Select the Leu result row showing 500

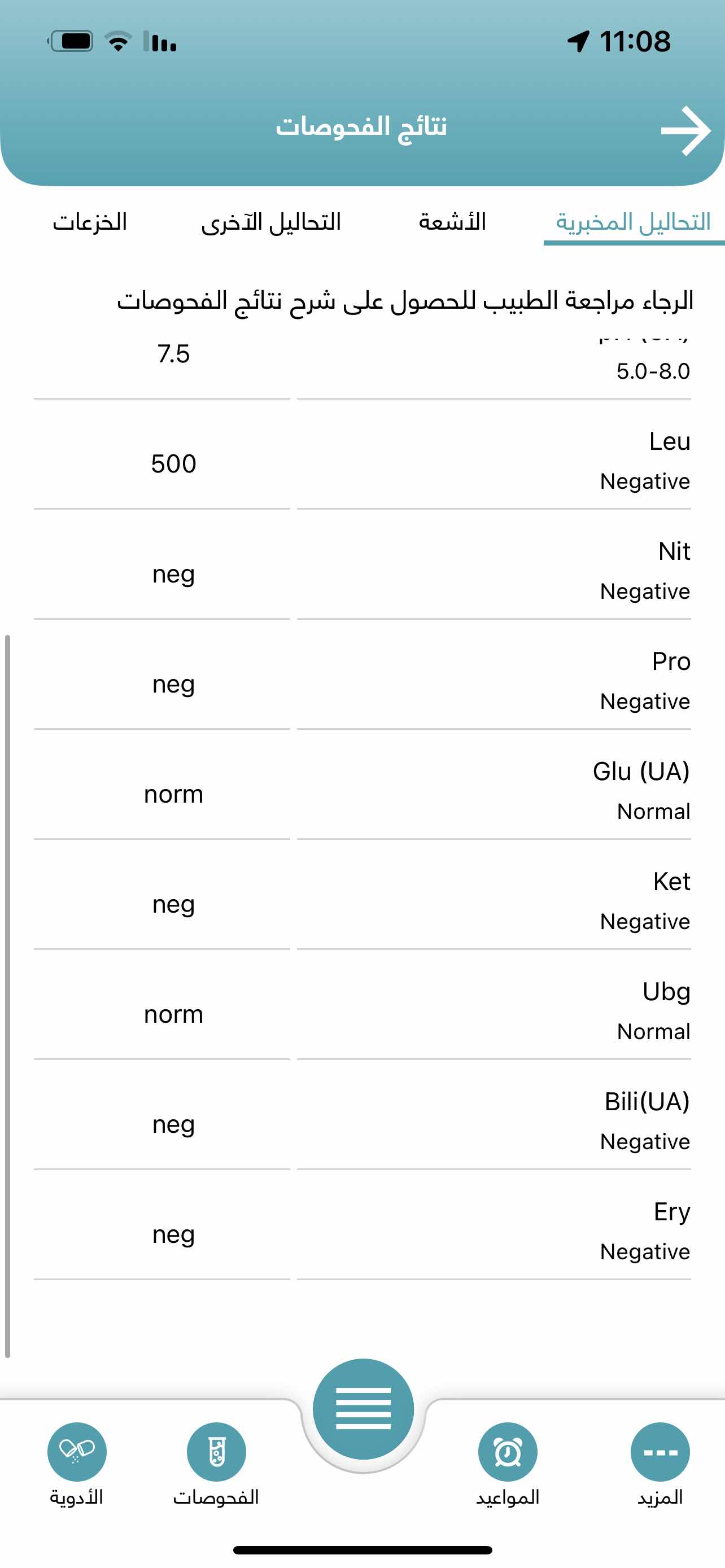(362, 463)
